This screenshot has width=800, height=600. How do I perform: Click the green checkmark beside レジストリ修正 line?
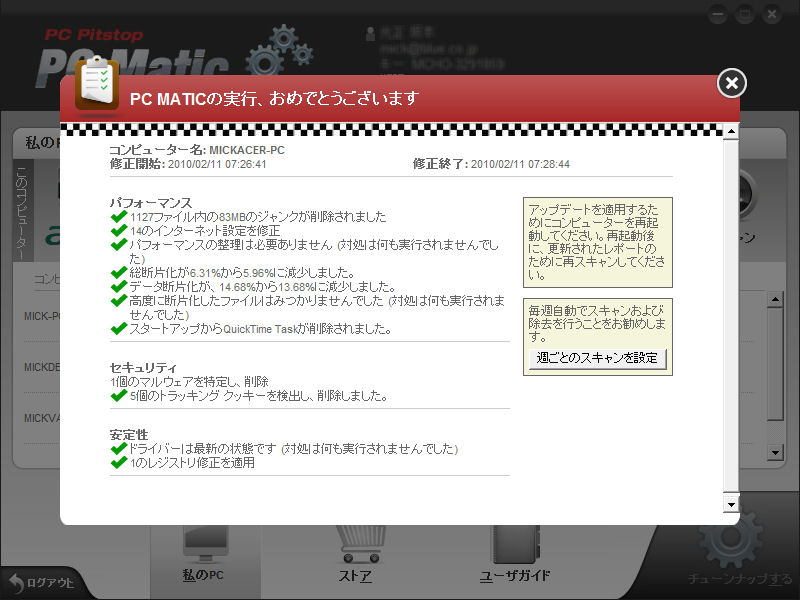coord(119,463)
